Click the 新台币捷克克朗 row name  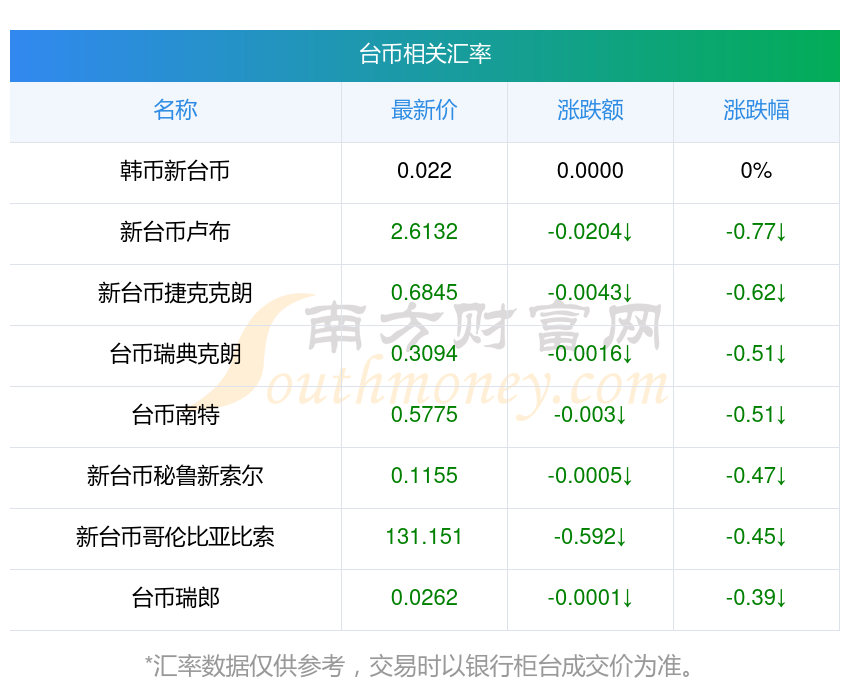coord(175,293)
